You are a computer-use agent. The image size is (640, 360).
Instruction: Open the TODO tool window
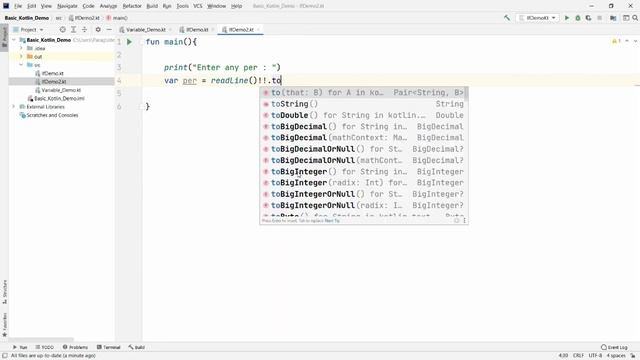coord(44,347)
